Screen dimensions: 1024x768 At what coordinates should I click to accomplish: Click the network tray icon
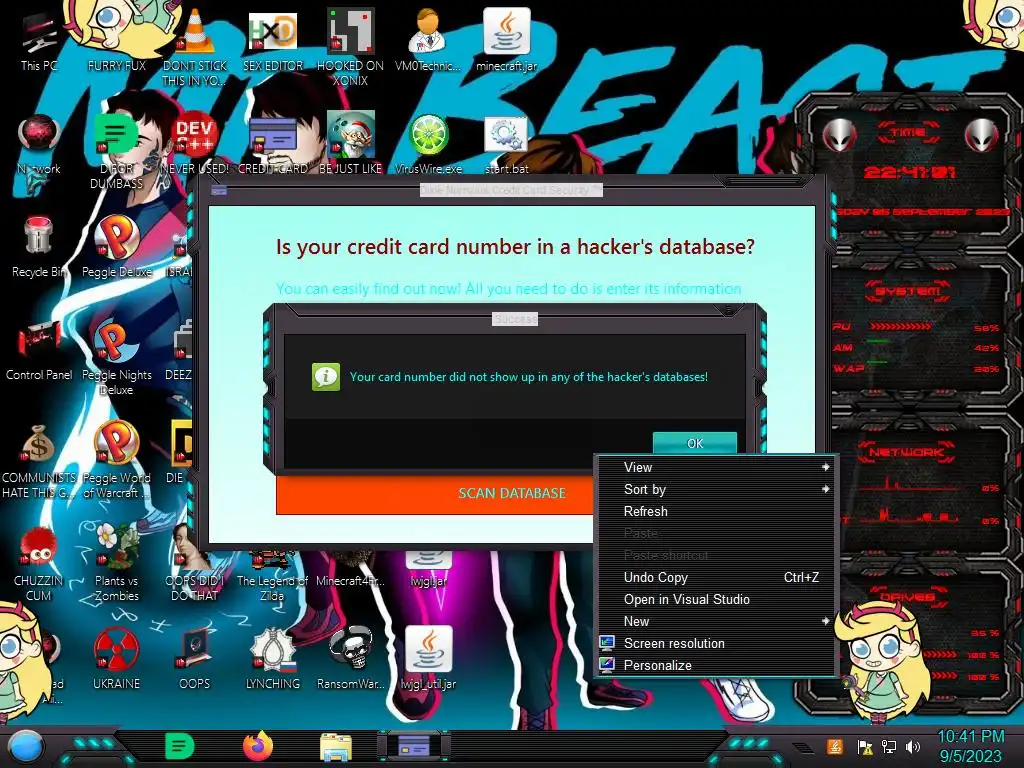pyautogui.click(x=888, y=746)
